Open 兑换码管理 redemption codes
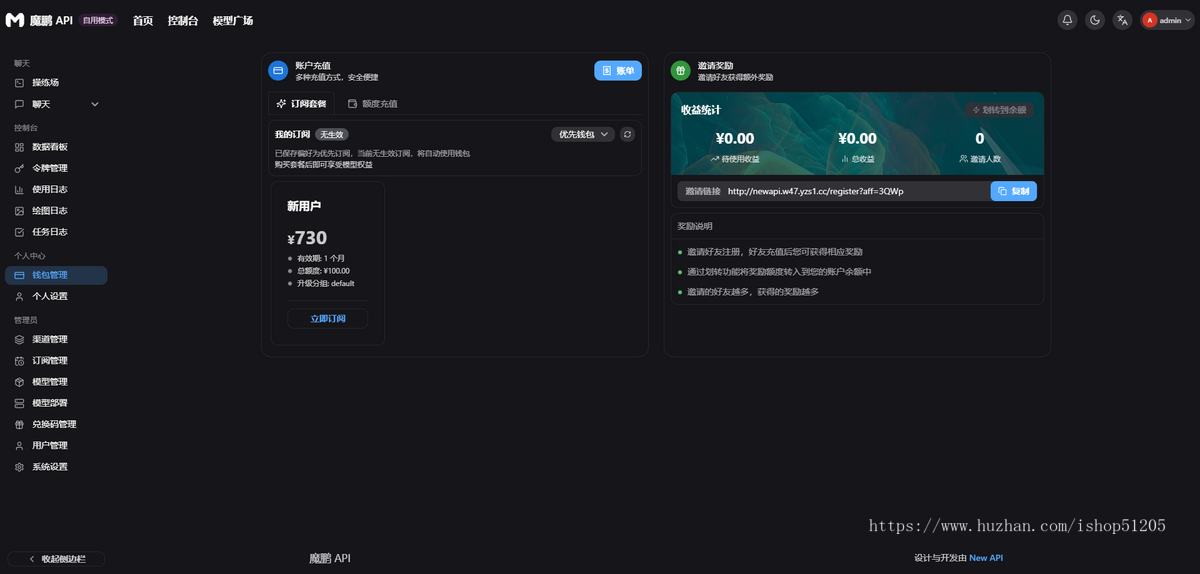 click(56, 424)
